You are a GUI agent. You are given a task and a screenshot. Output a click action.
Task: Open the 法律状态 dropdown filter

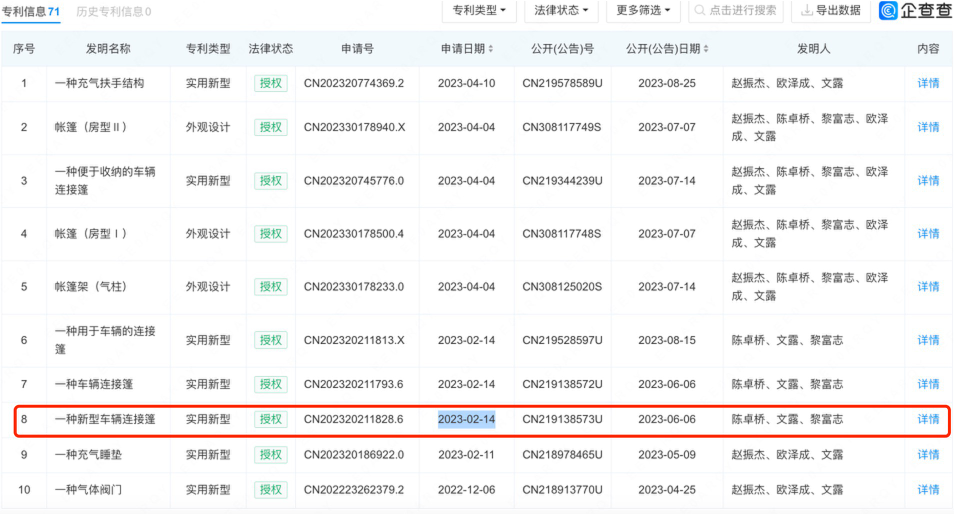[559, 11]
